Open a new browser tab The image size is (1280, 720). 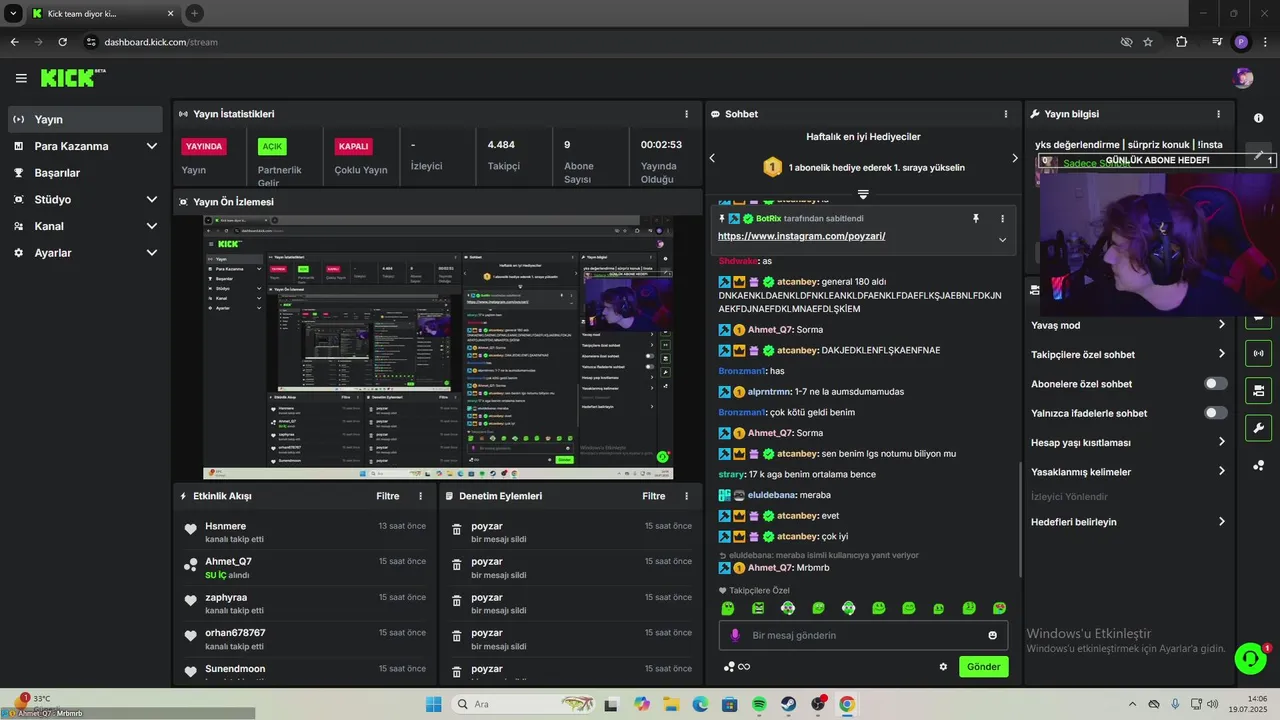194,13
